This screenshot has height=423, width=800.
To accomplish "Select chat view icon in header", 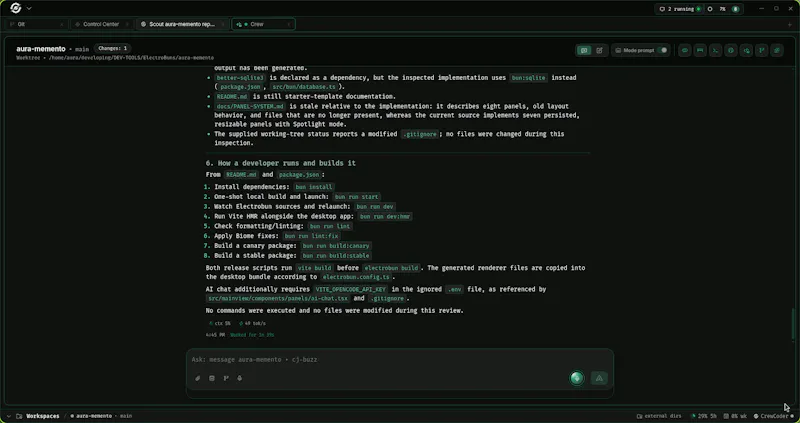I will (584, 50).
